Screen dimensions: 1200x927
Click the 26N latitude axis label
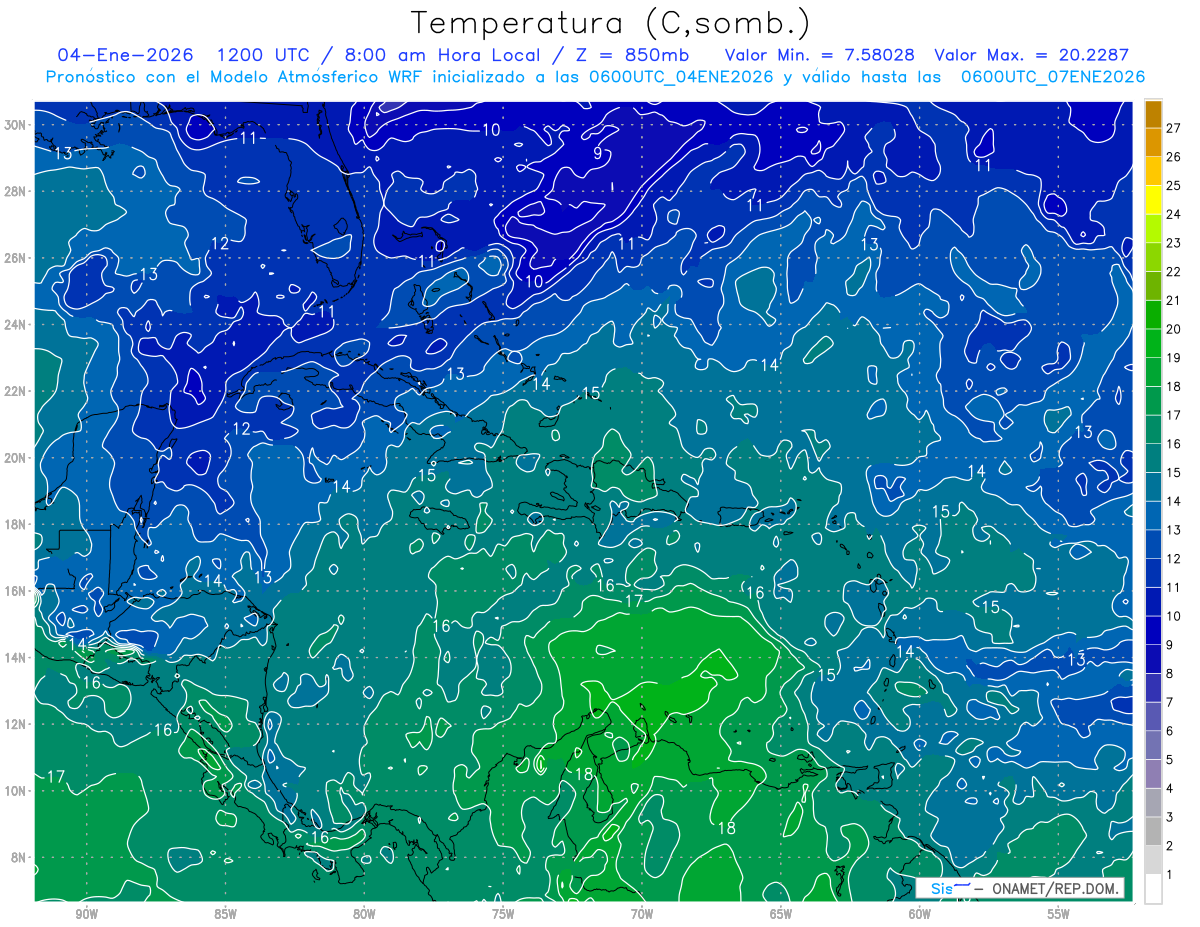pos(15,258)
